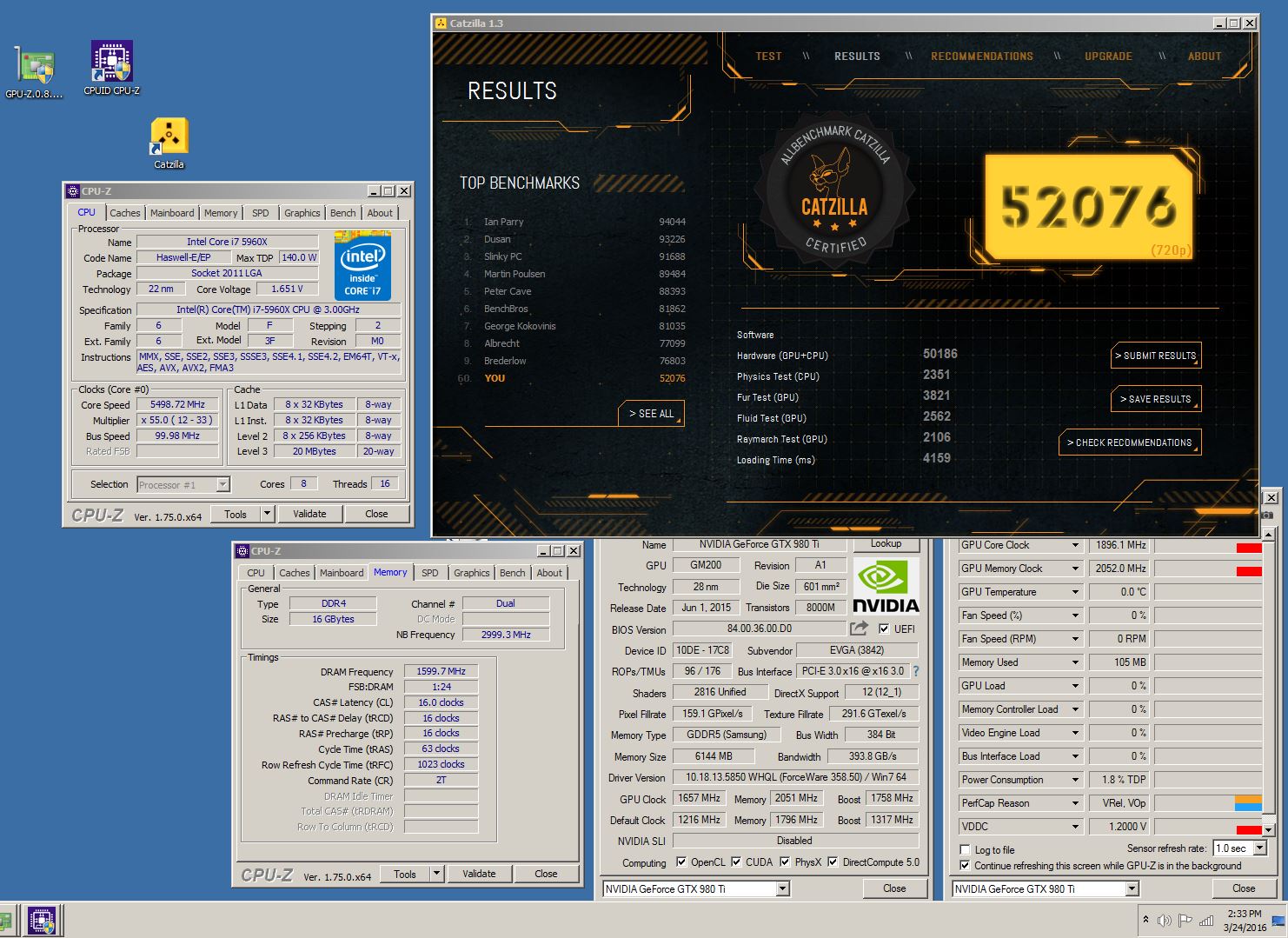Click Close button in GPU-Z sensors window

point(1244,888)
